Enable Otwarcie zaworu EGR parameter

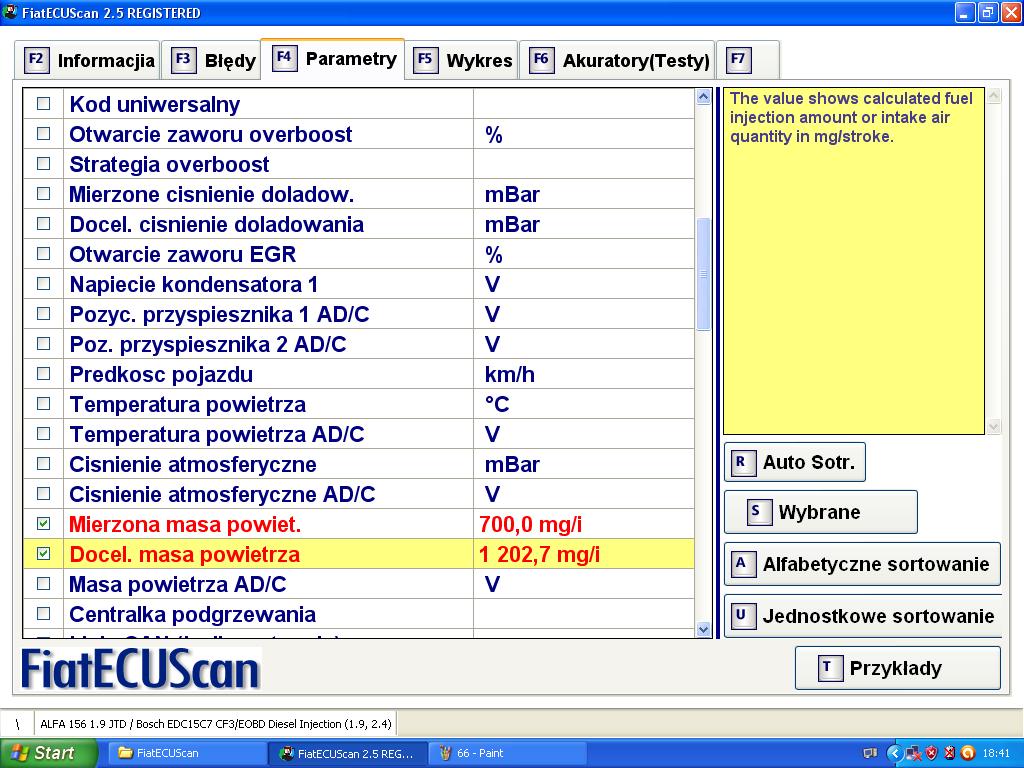[44, 254]
